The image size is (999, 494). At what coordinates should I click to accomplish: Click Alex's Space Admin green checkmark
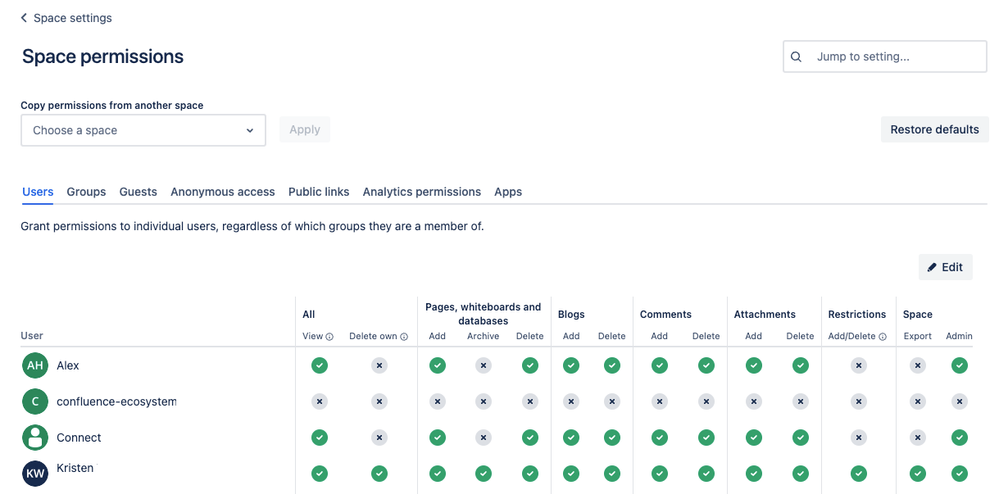959,365
